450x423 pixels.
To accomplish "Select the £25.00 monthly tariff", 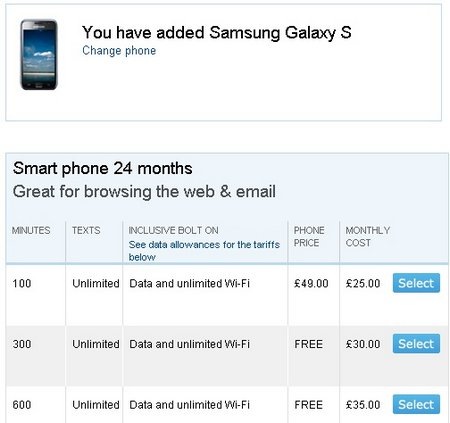I will tap(416, 283).
